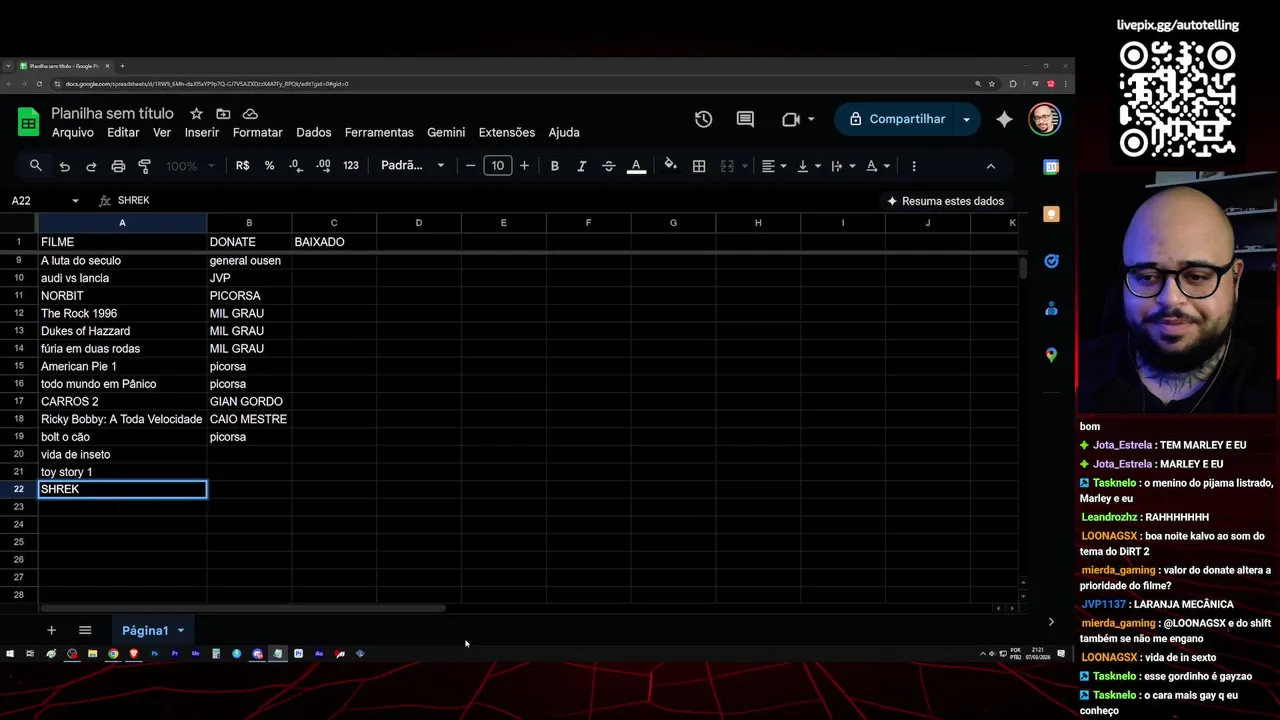This screenshot has height=720, width=1280.
Task: Open the Ferramentas menu
Action: pyautogui.click(x=379, y=132)
